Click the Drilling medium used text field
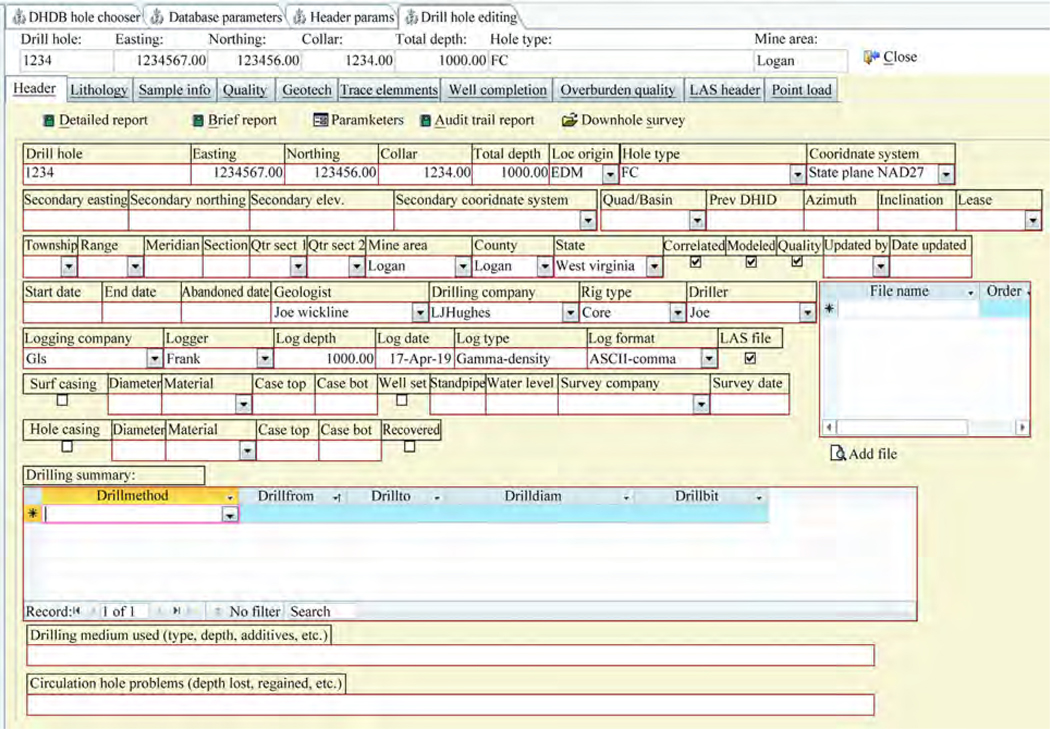The height and width of the screenshot is (729, 1050). [450, 656]
